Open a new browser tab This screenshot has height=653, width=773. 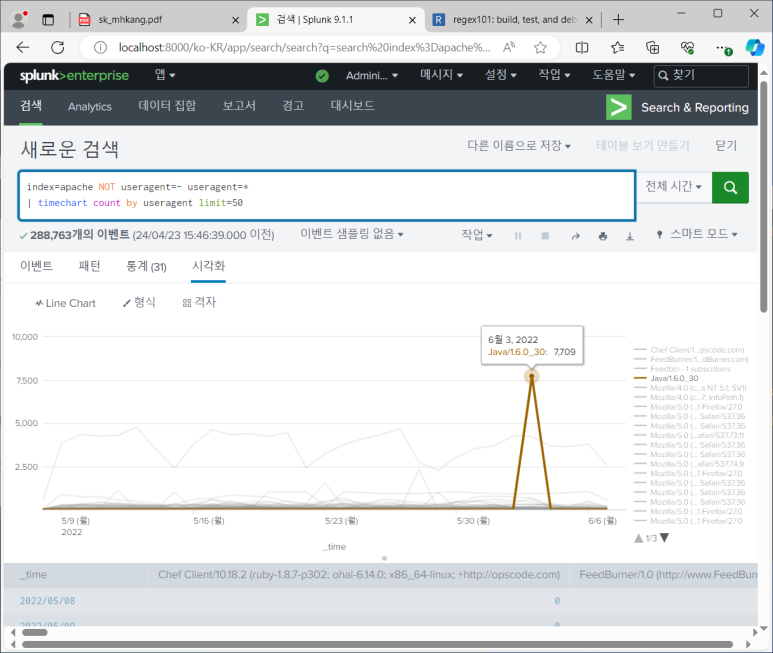618,20
